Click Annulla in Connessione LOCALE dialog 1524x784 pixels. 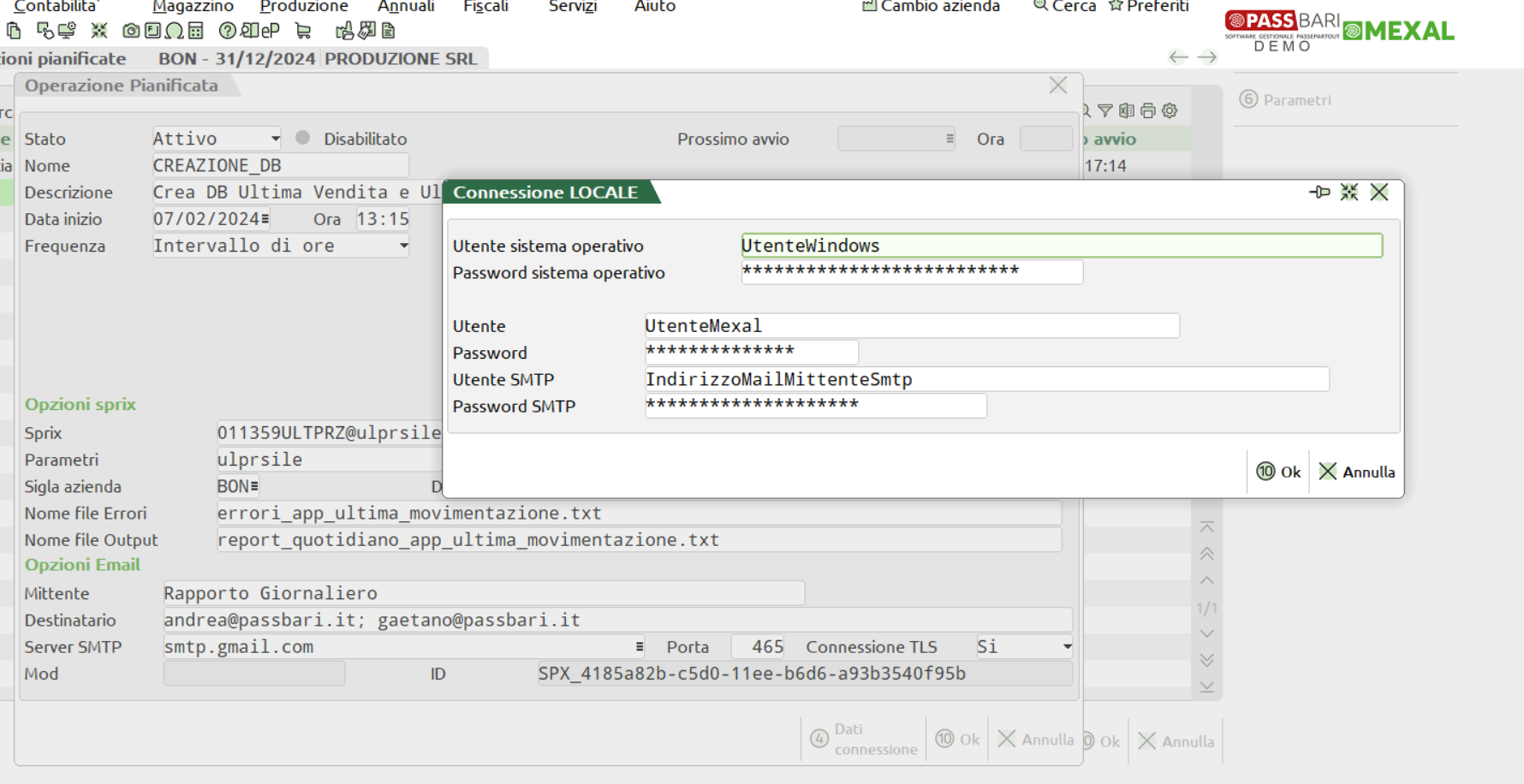tap(1357, 472)
